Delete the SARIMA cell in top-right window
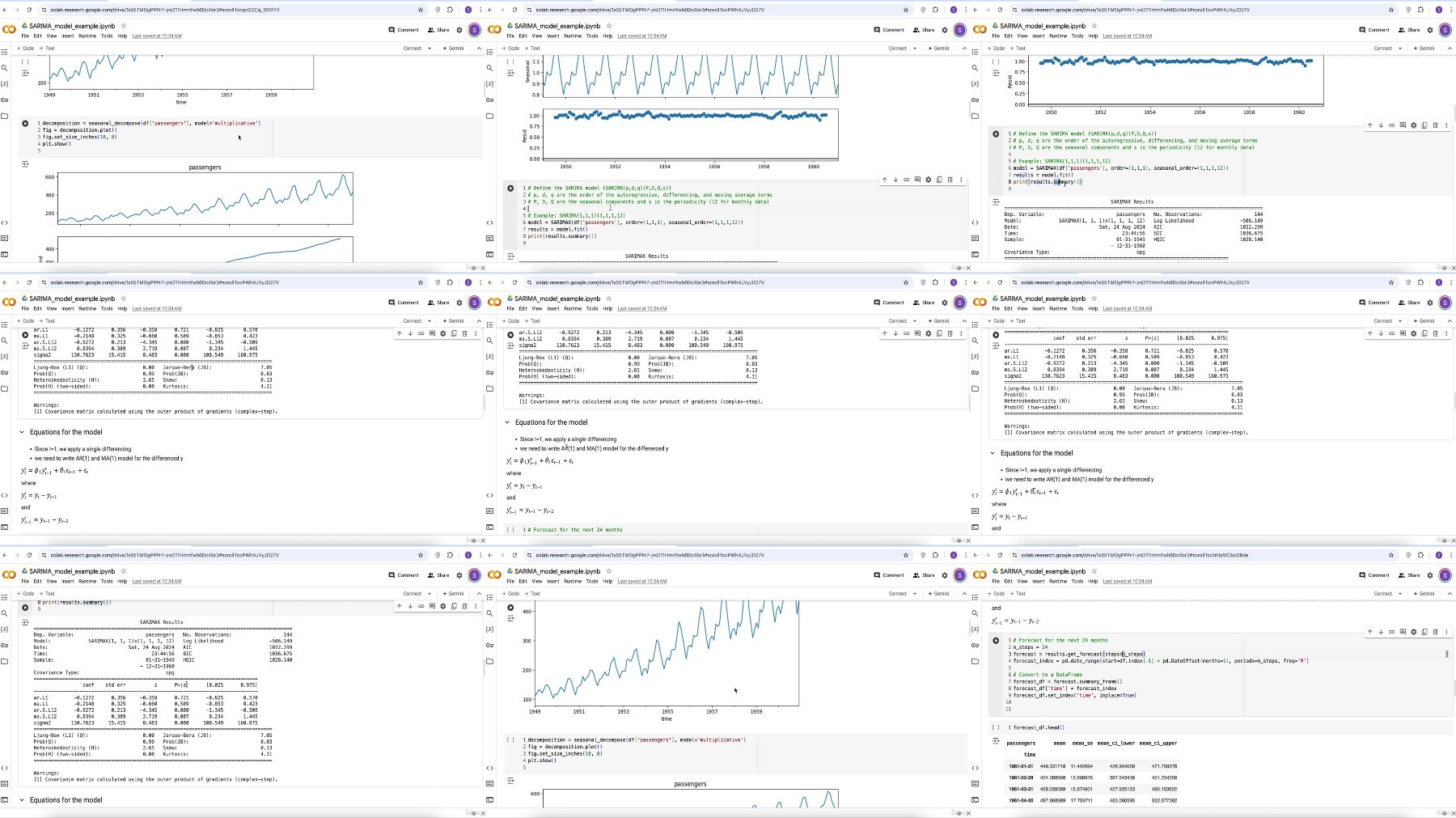Viewport: 1456px width, 818px height. tap(1435, 125)
